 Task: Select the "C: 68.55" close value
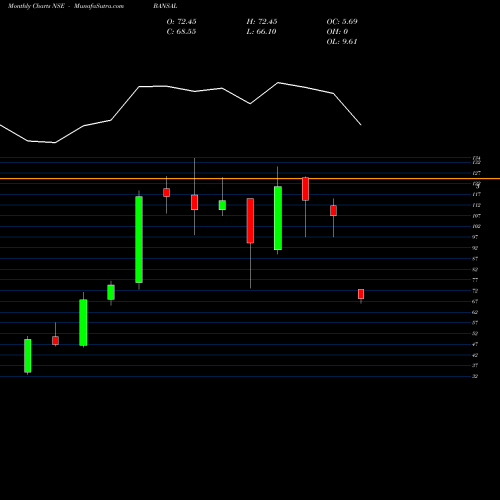(x=181, y=32)
